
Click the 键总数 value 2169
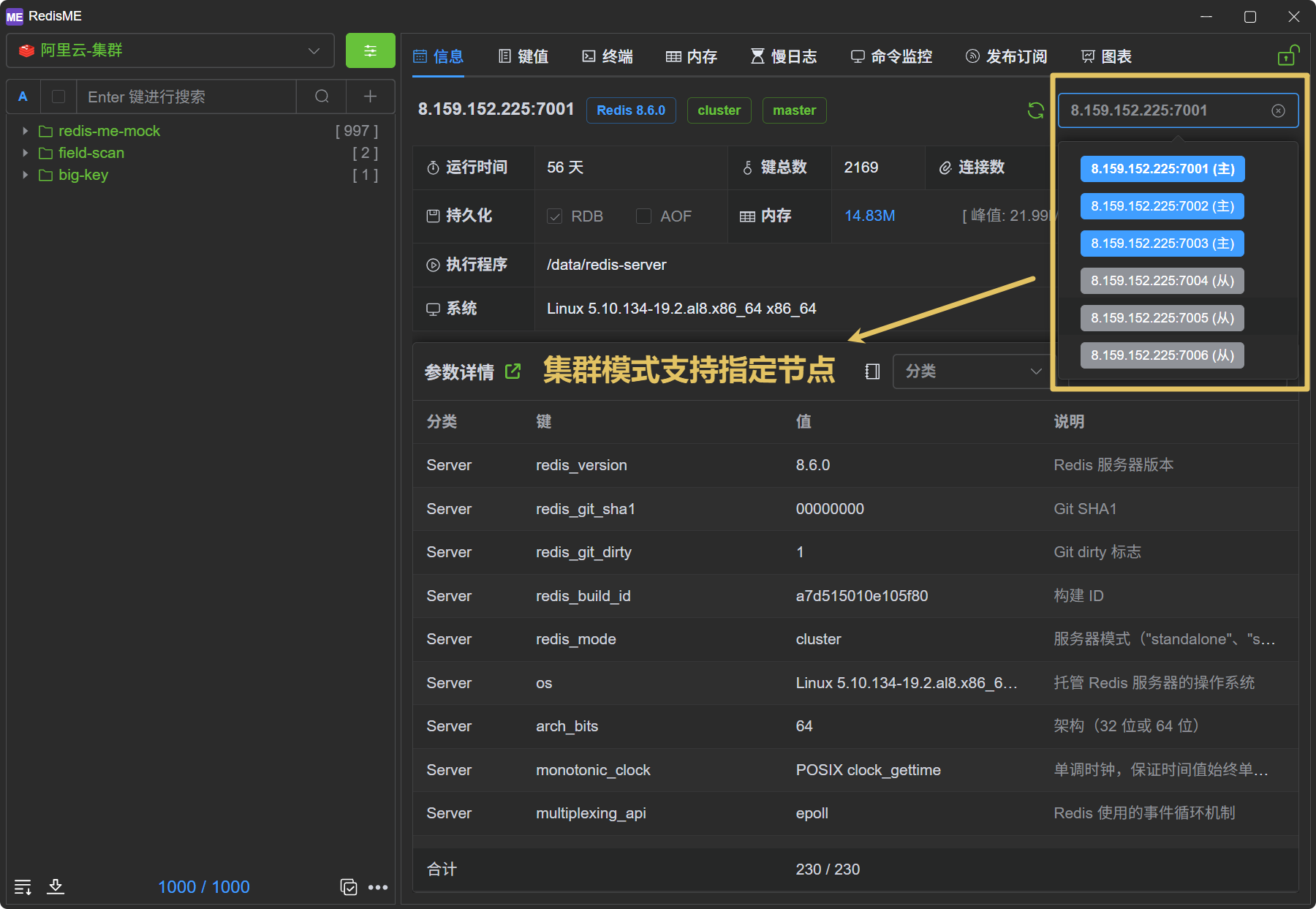pos(861,167)
